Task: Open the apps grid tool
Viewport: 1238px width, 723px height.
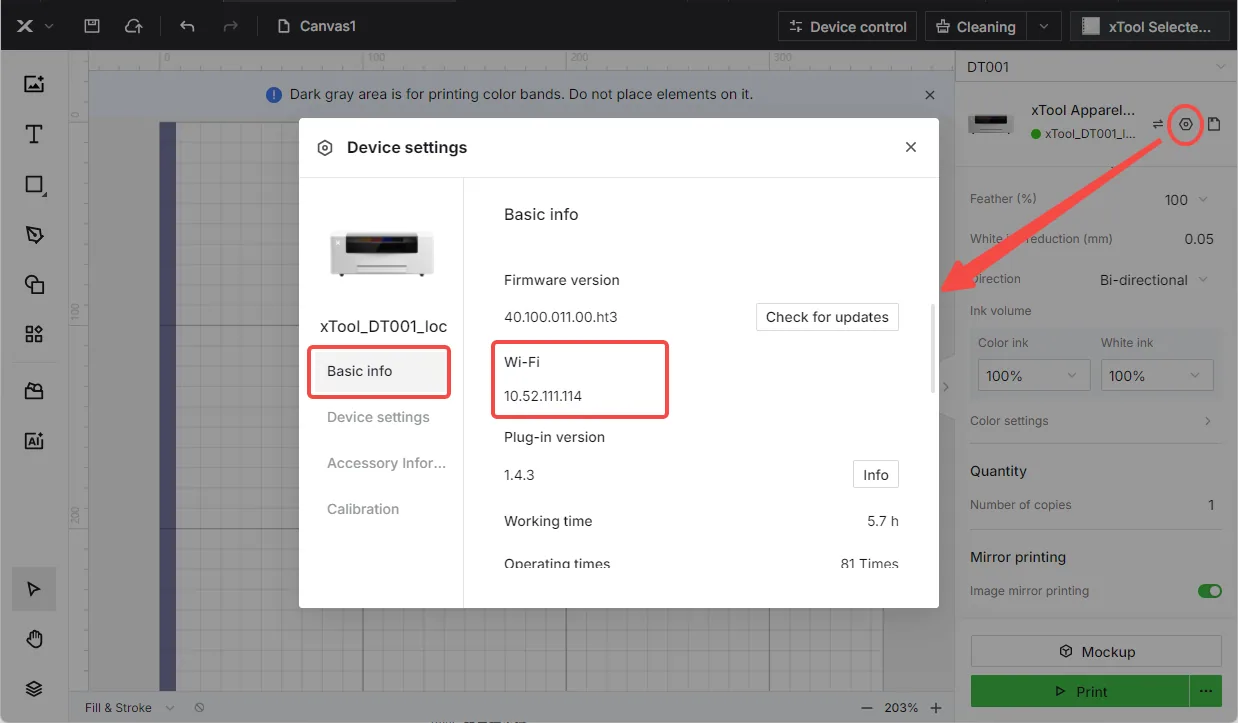Action: (34, 334)
